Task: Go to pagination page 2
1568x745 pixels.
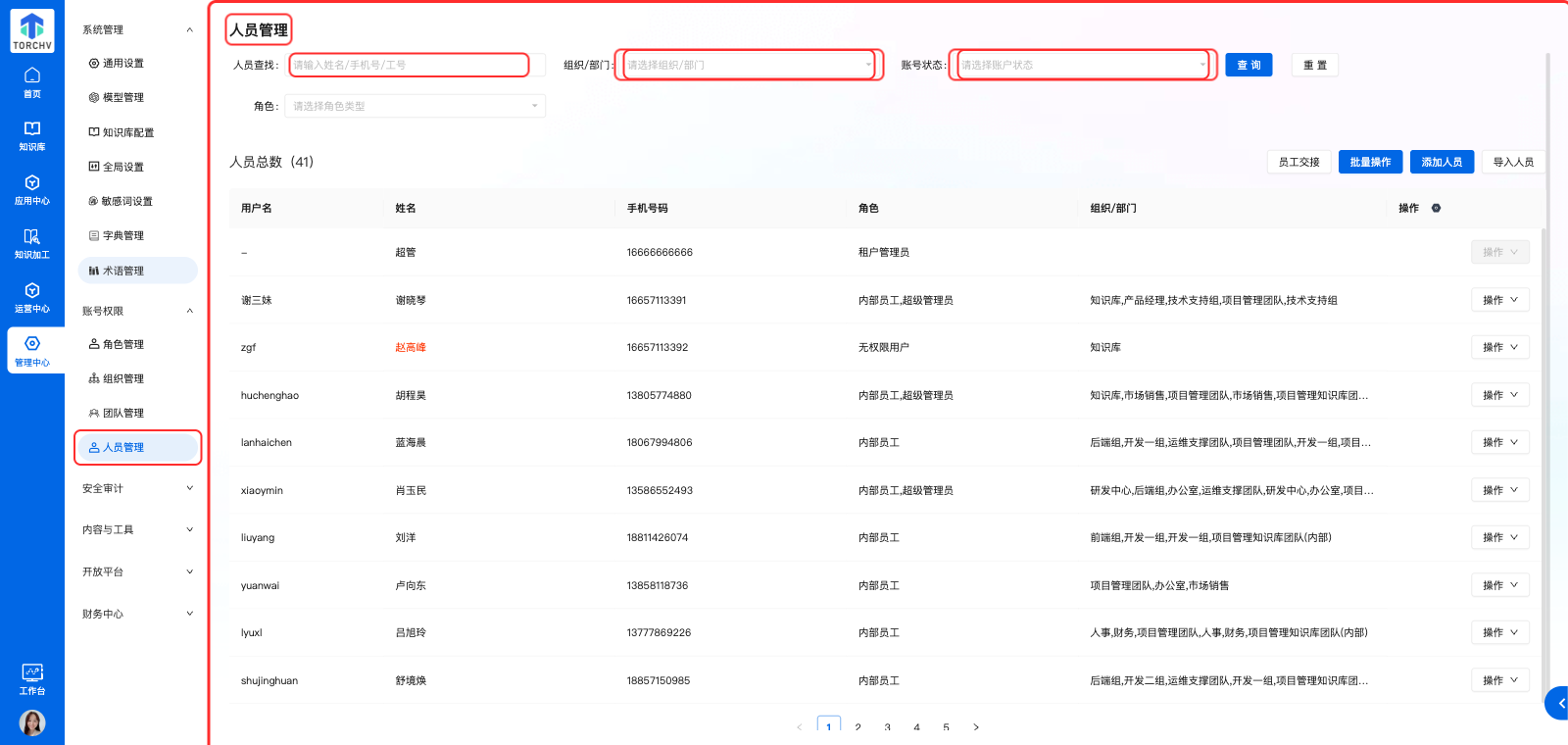Action: point(857,727)
